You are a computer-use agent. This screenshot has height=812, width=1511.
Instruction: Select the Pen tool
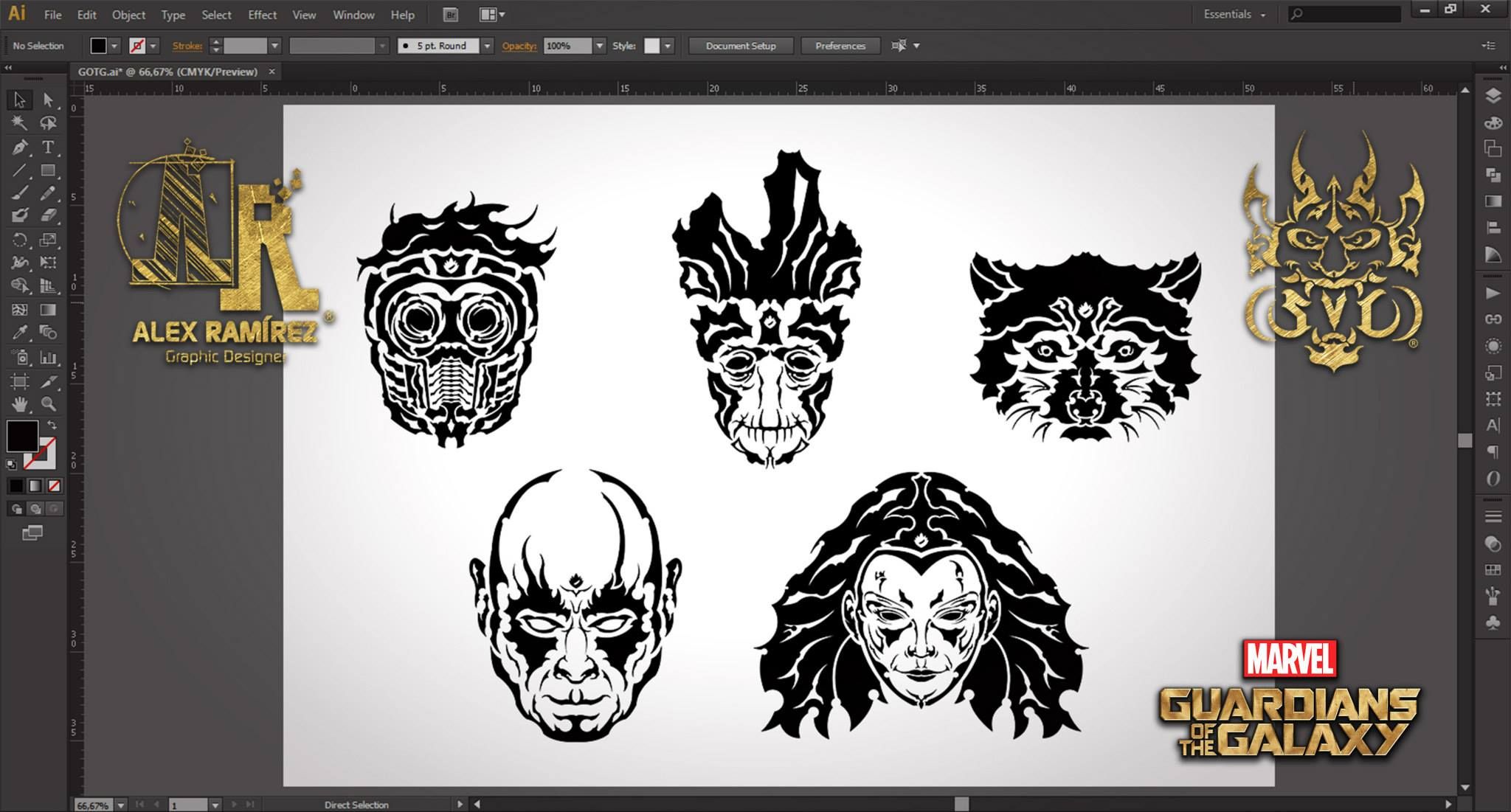pyautogui.click(x=21, y=147)
